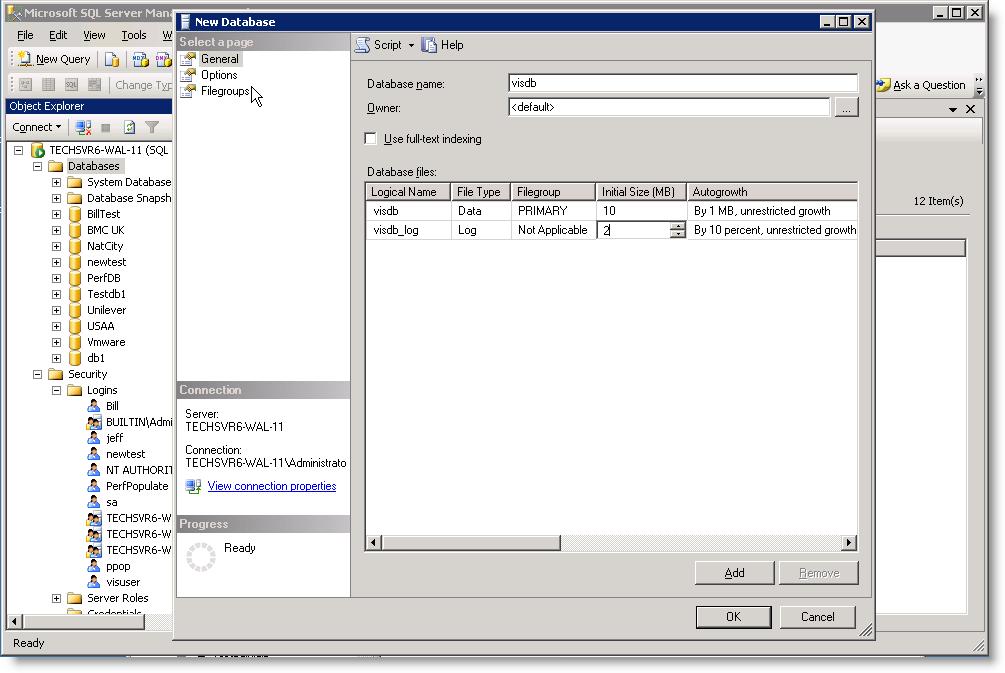Click the Logical Name column header

click(408, 192)
